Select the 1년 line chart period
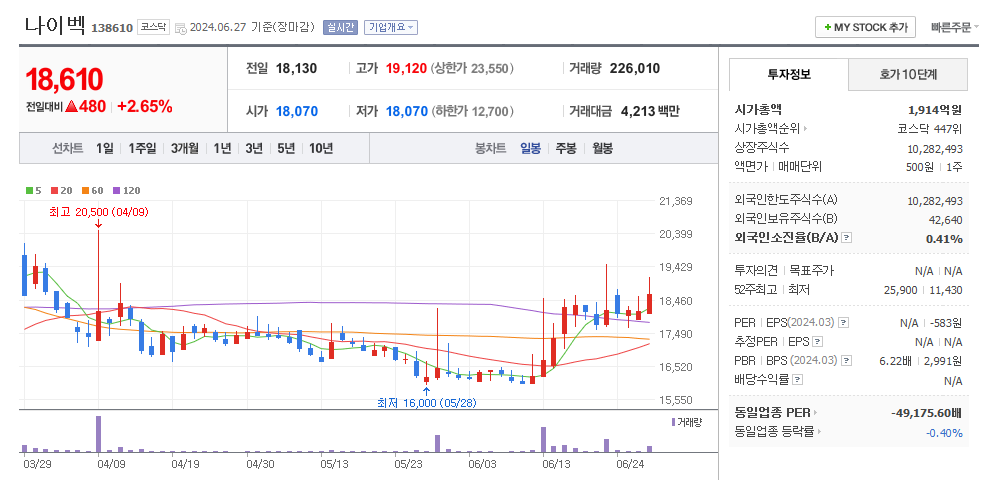Screen dimensions: 988x480 222,149
